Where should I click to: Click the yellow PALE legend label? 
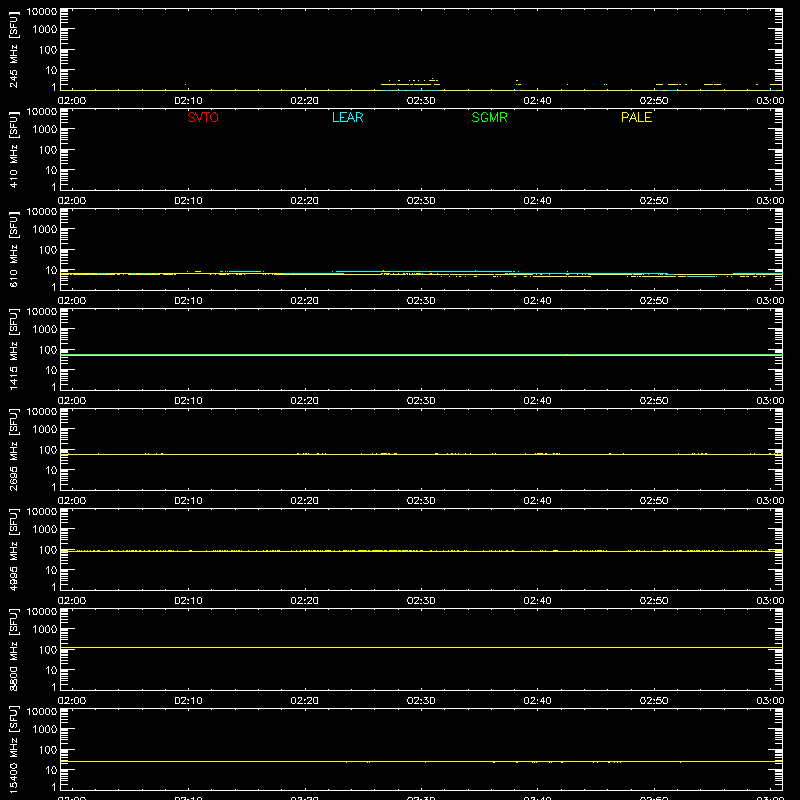(636, 117)
